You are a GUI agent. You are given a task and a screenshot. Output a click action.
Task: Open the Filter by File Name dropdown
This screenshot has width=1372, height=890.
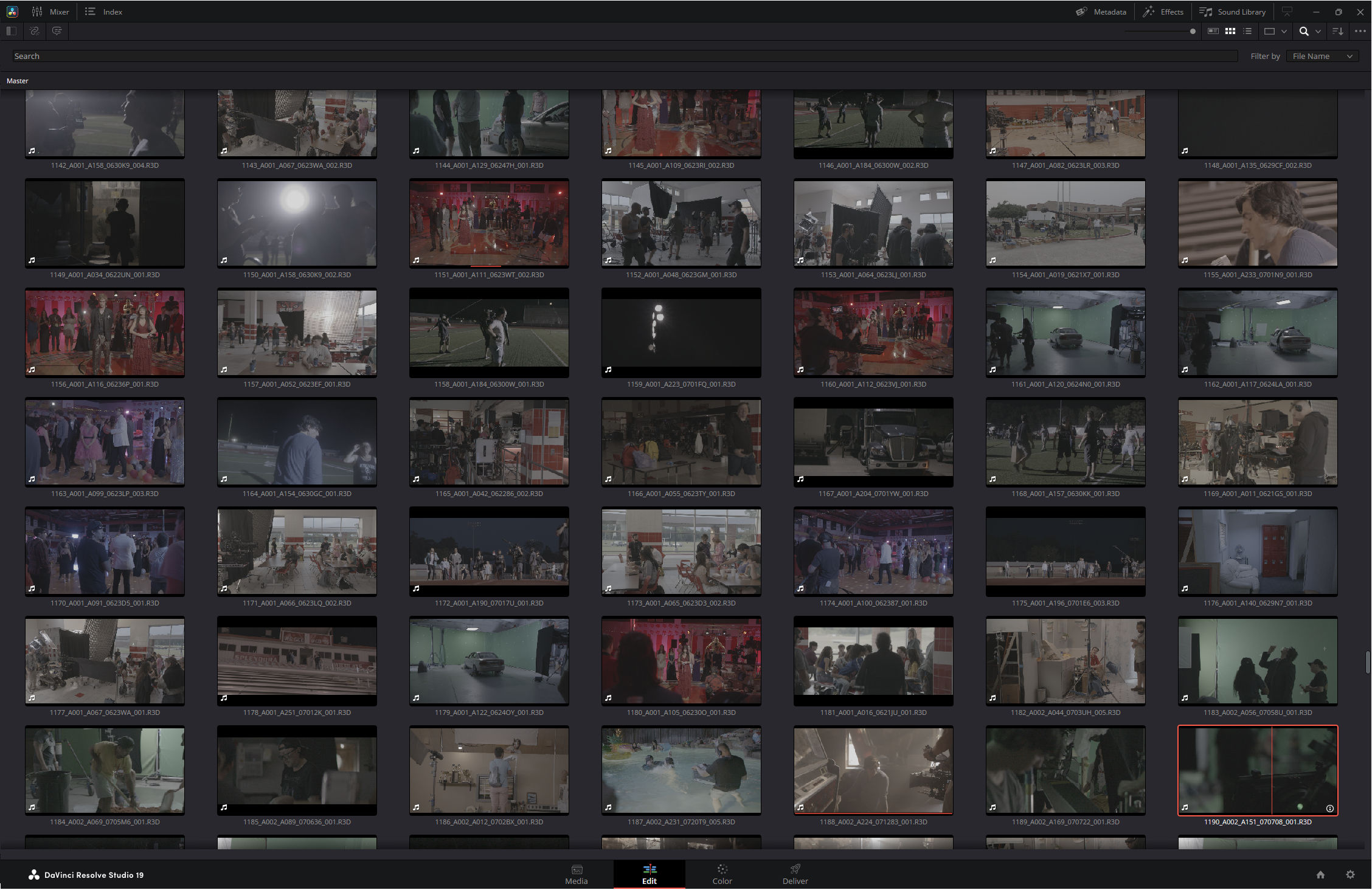1323,56
